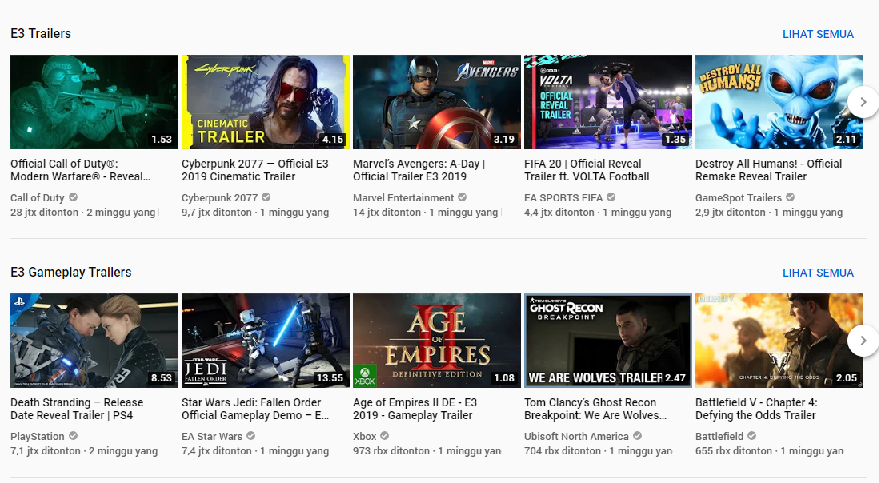Open Battlefield V Chapter 4 thumbnail
Image resolution: width=879 pixels, height=483 pixels.
point(779,341)
